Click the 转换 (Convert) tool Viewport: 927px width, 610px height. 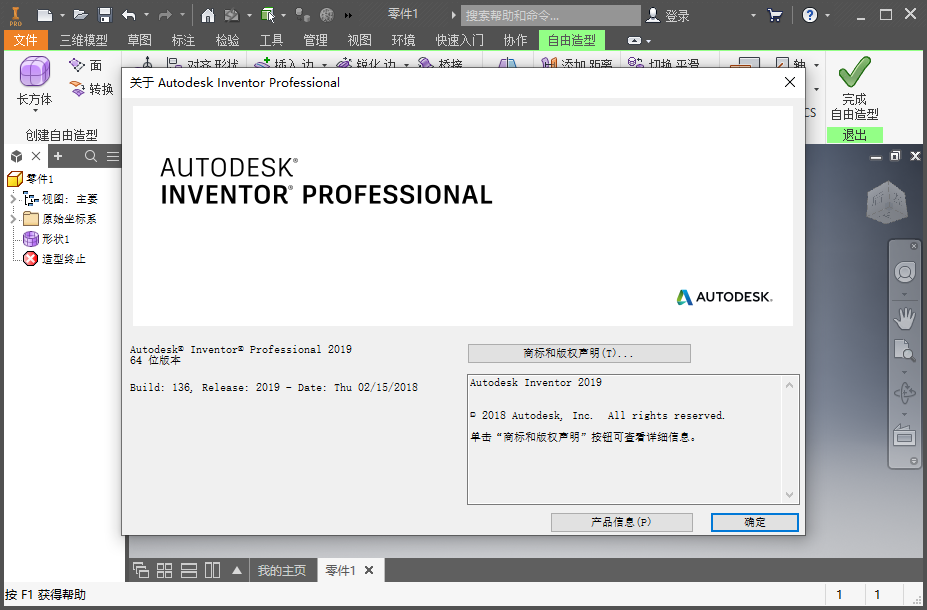pos(92,89)
